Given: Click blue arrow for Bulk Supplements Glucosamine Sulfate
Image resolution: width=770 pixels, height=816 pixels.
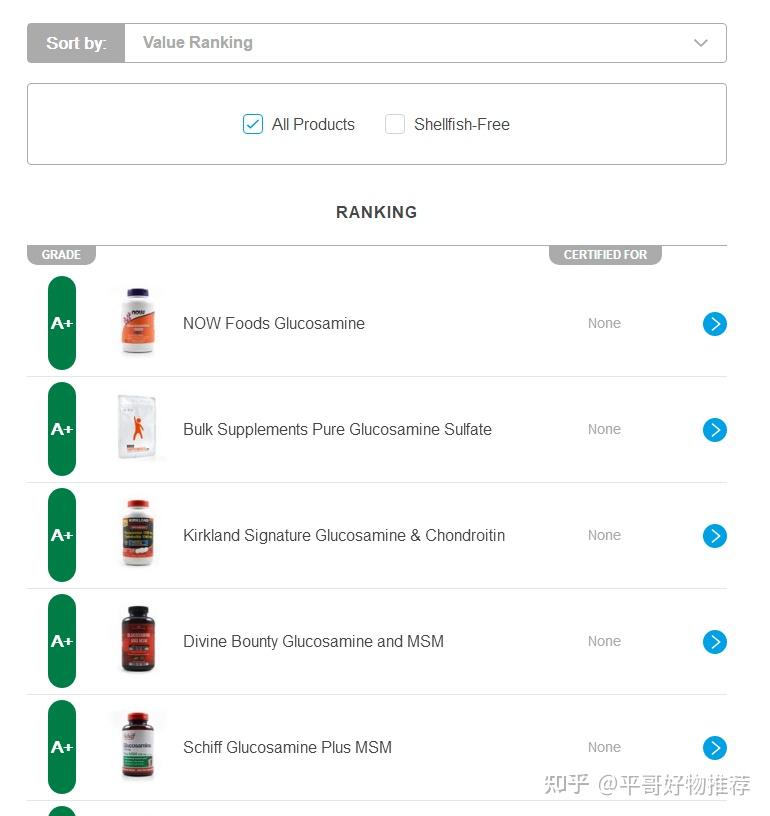Looking at the screenshot, I should tap(714, 430).
